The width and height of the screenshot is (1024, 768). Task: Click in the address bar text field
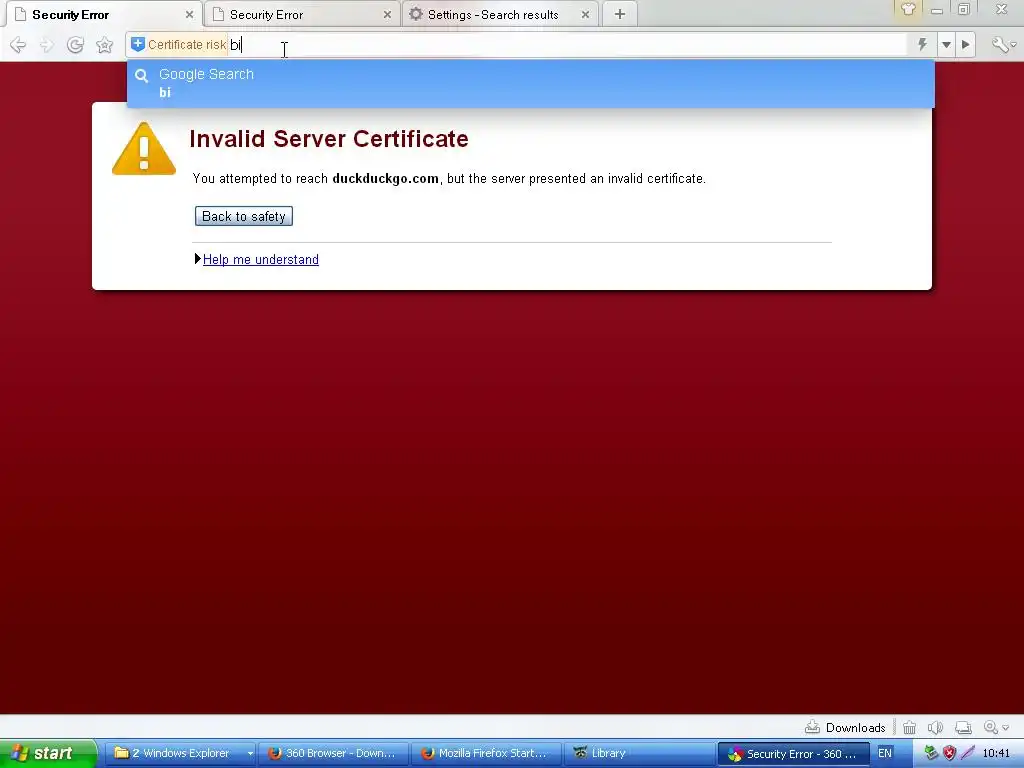[568, 45]
